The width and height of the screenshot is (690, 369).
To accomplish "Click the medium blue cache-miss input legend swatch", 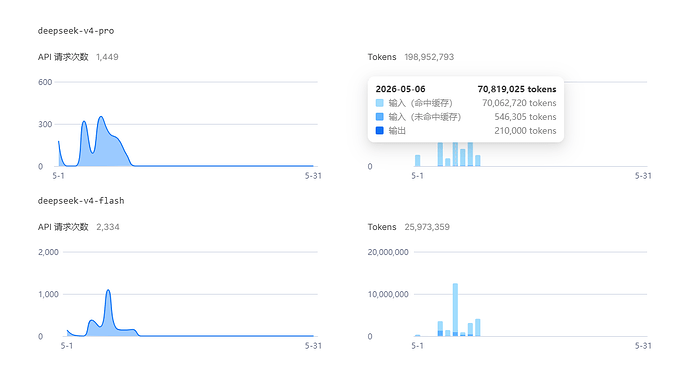I will [x=379, y=117].
